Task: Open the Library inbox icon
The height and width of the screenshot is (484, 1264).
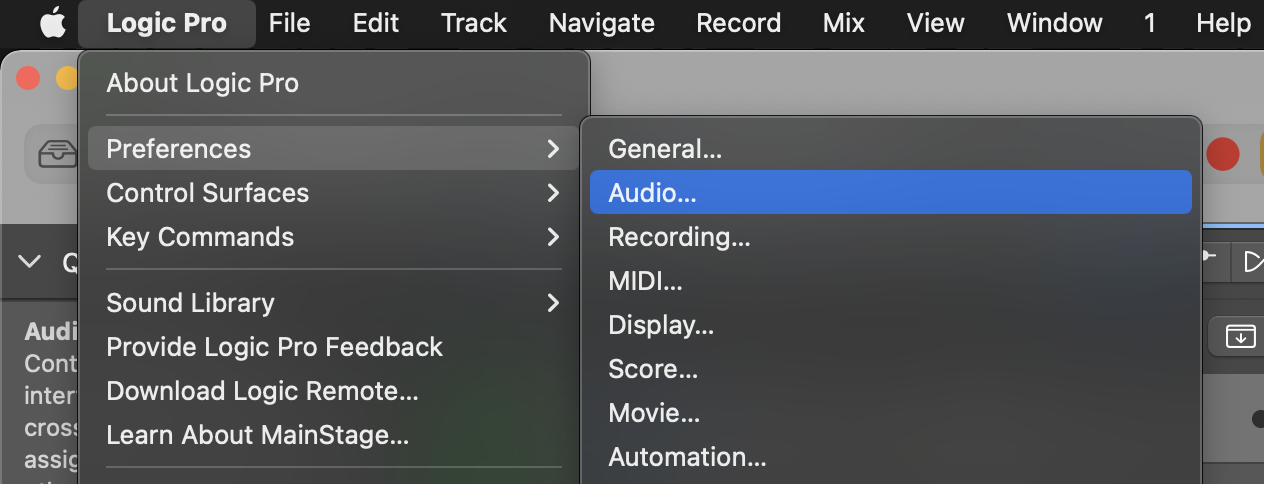Action: pyautogui.click(x=56, y=153)
